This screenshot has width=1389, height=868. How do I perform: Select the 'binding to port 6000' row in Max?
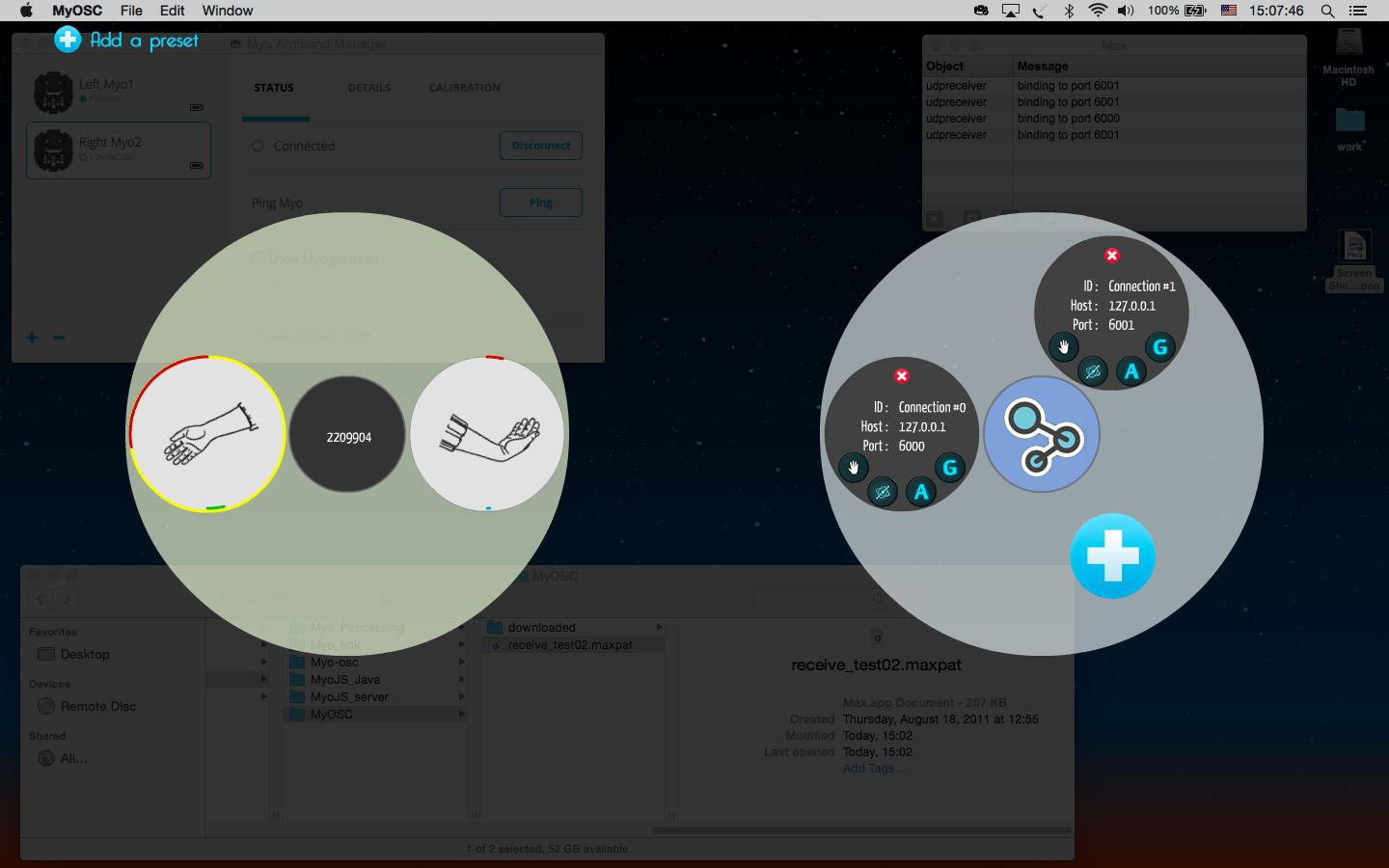(1114, 119)
